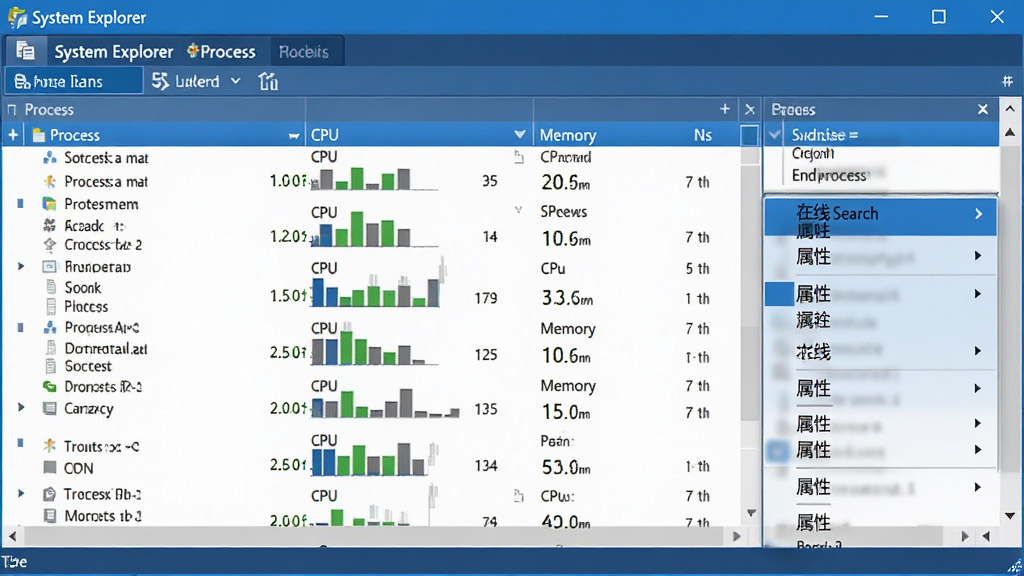Close the right Process side panel
The height and width of the screenshot is (576, 1024).
(x=983, y=109)
